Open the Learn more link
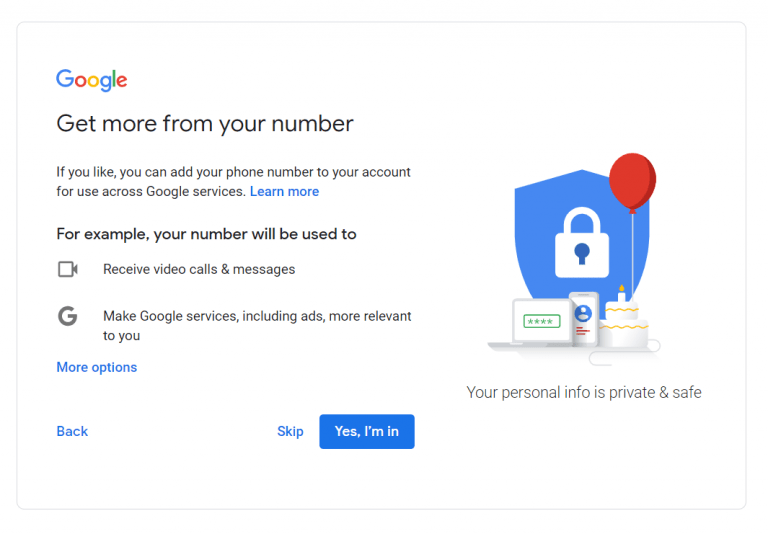The height and width of the screenshot is (534, 768). [x=284, y=192]
